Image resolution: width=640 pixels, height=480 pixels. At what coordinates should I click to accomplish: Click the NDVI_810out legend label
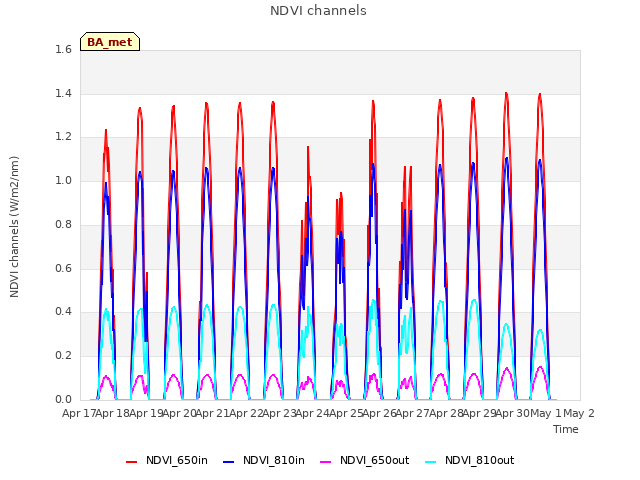(x=480, y=460)
